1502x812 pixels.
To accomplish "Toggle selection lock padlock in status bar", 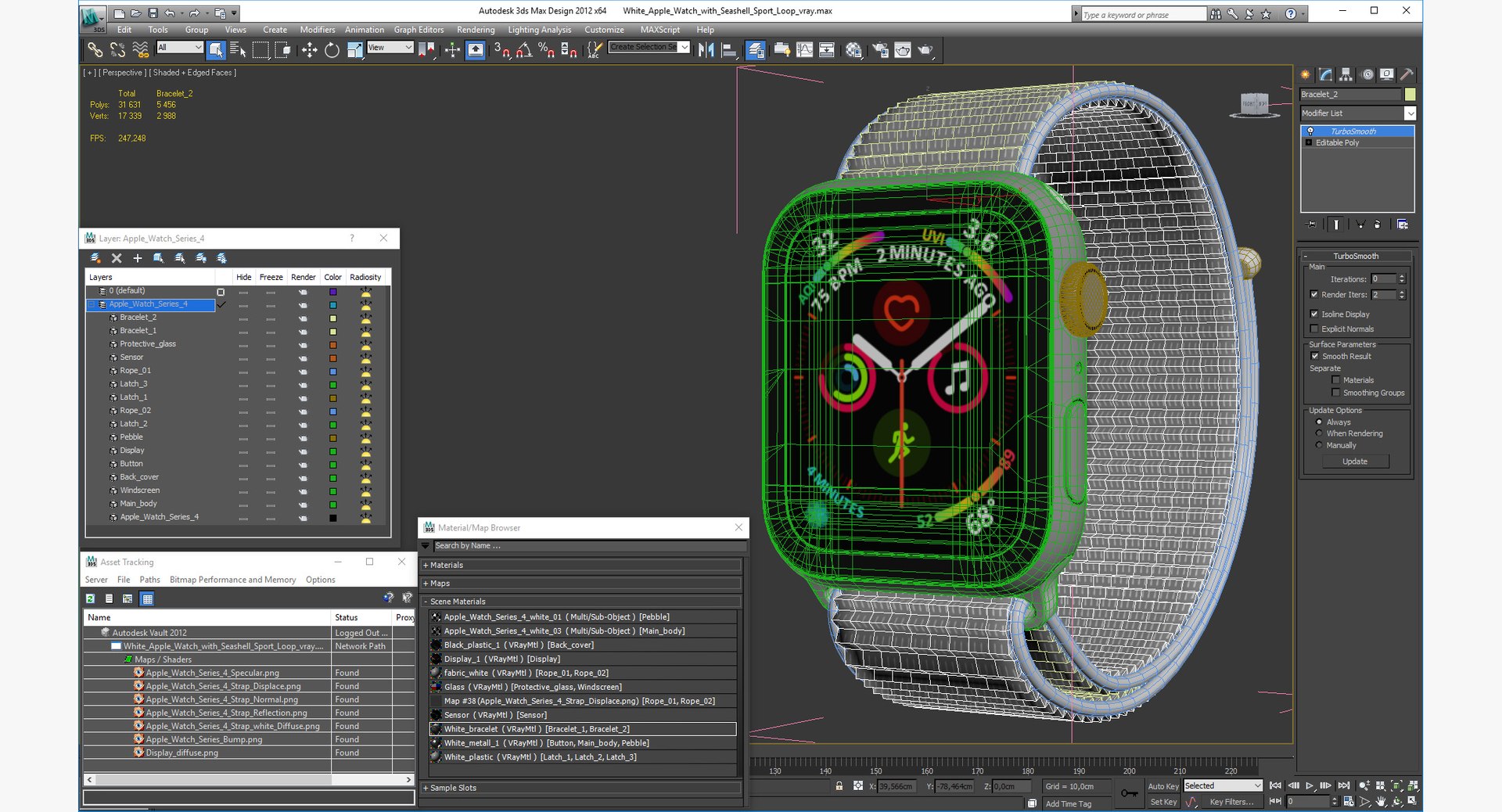I will point(839,786).
